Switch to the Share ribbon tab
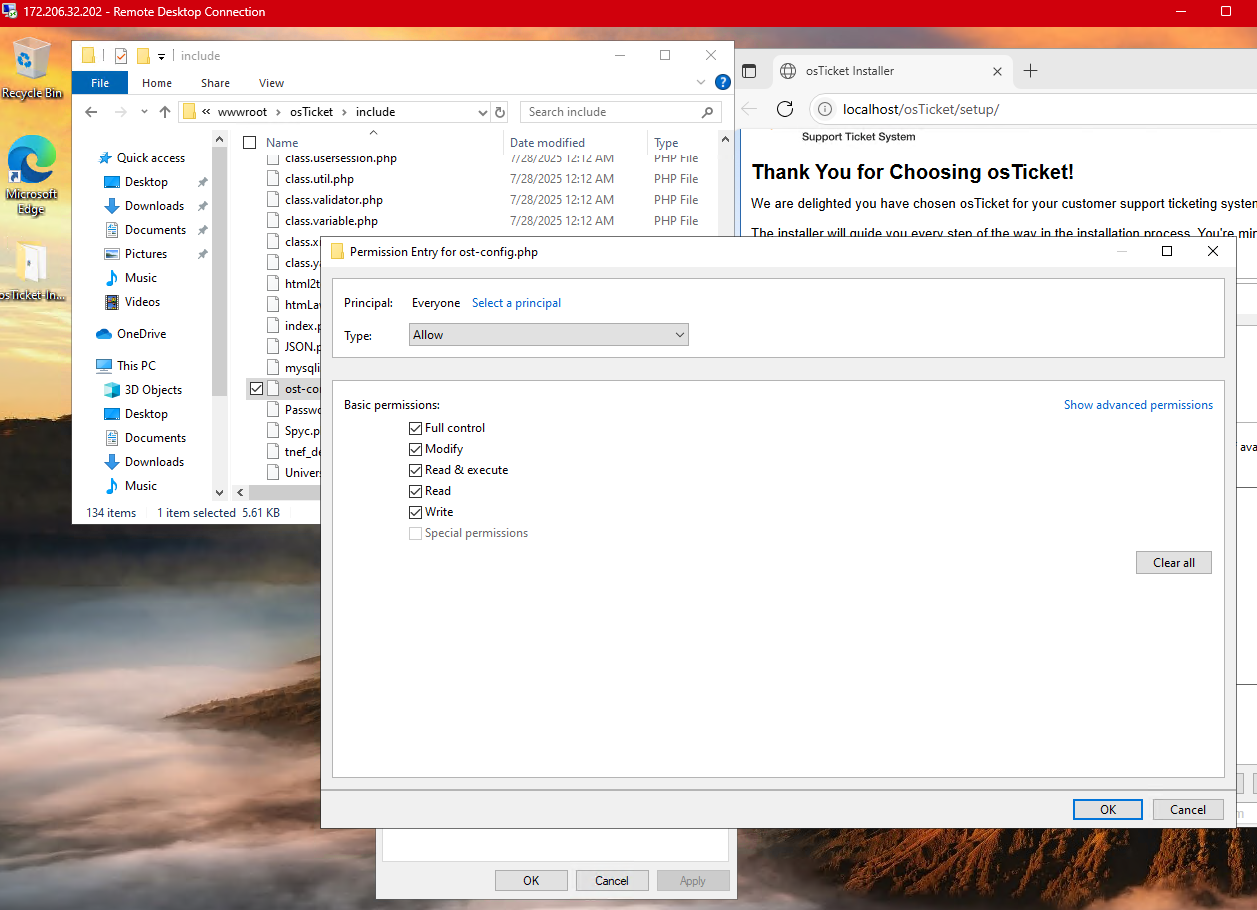 (215, 83)
